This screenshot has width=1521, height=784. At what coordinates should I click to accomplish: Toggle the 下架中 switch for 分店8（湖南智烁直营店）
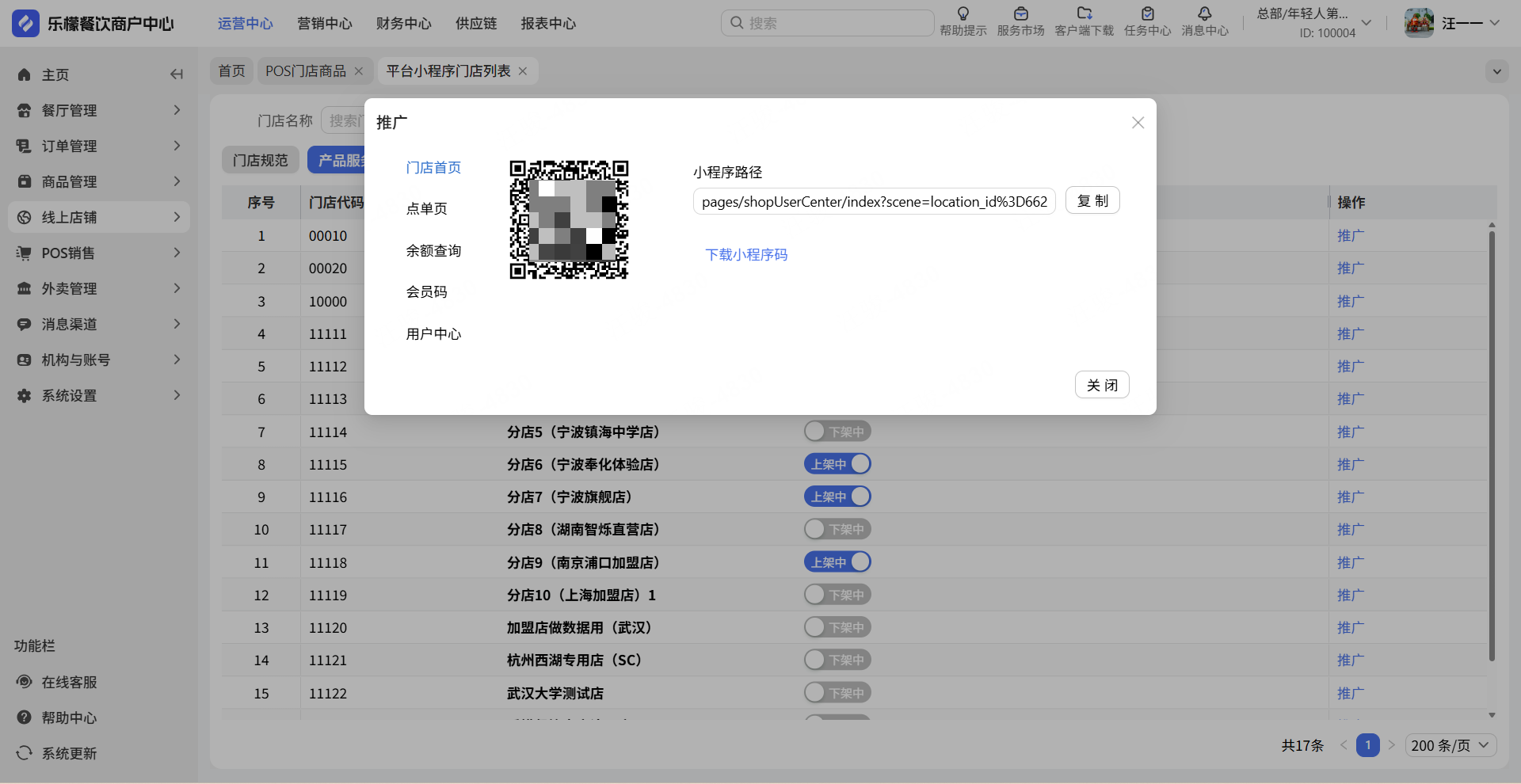click(837, 529)
